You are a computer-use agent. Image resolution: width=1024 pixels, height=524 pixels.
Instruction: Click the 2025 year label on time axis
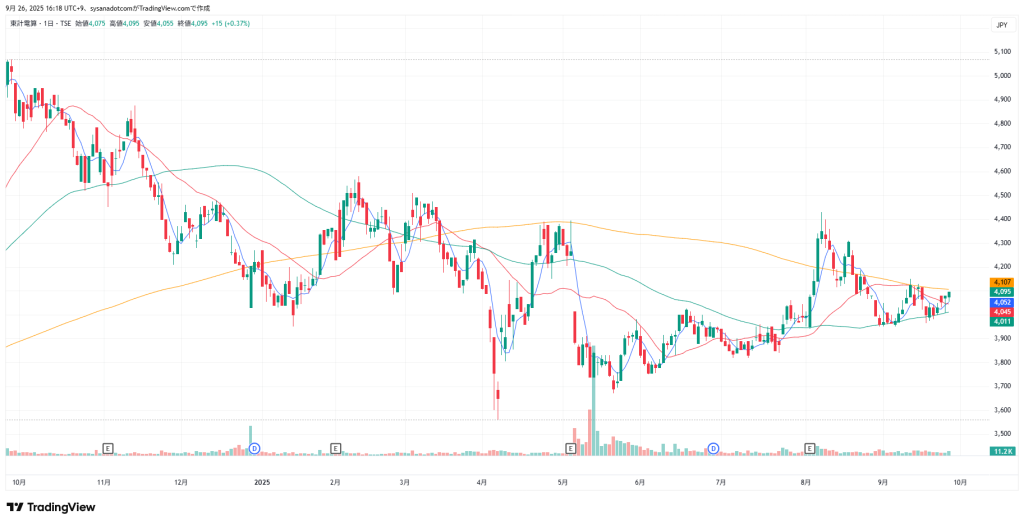click(262, 481)
